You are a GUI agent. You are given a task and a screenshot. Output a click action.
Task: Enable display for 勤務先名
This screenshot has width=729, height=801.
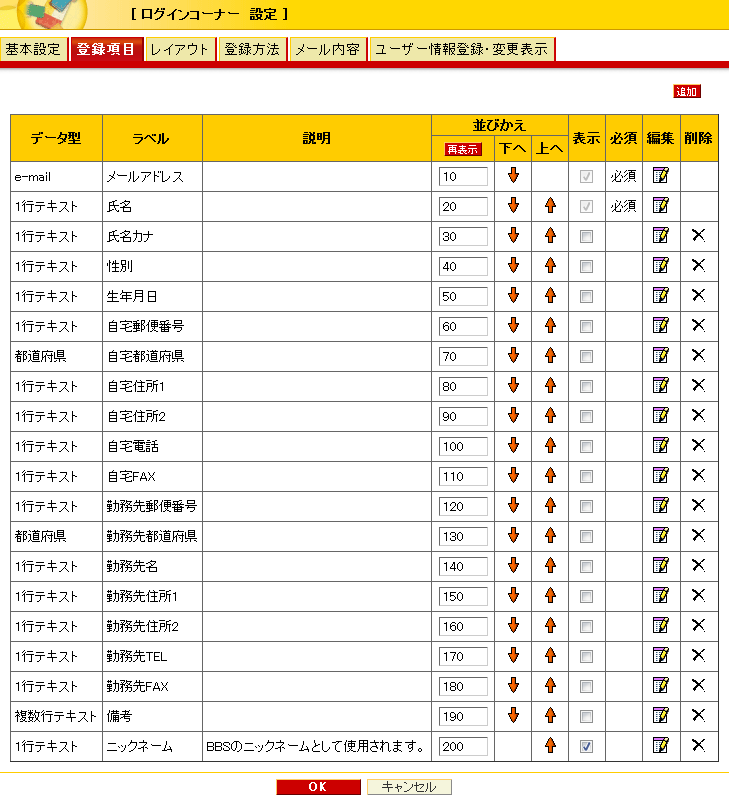pyautogui.click(x=586, y=567)
